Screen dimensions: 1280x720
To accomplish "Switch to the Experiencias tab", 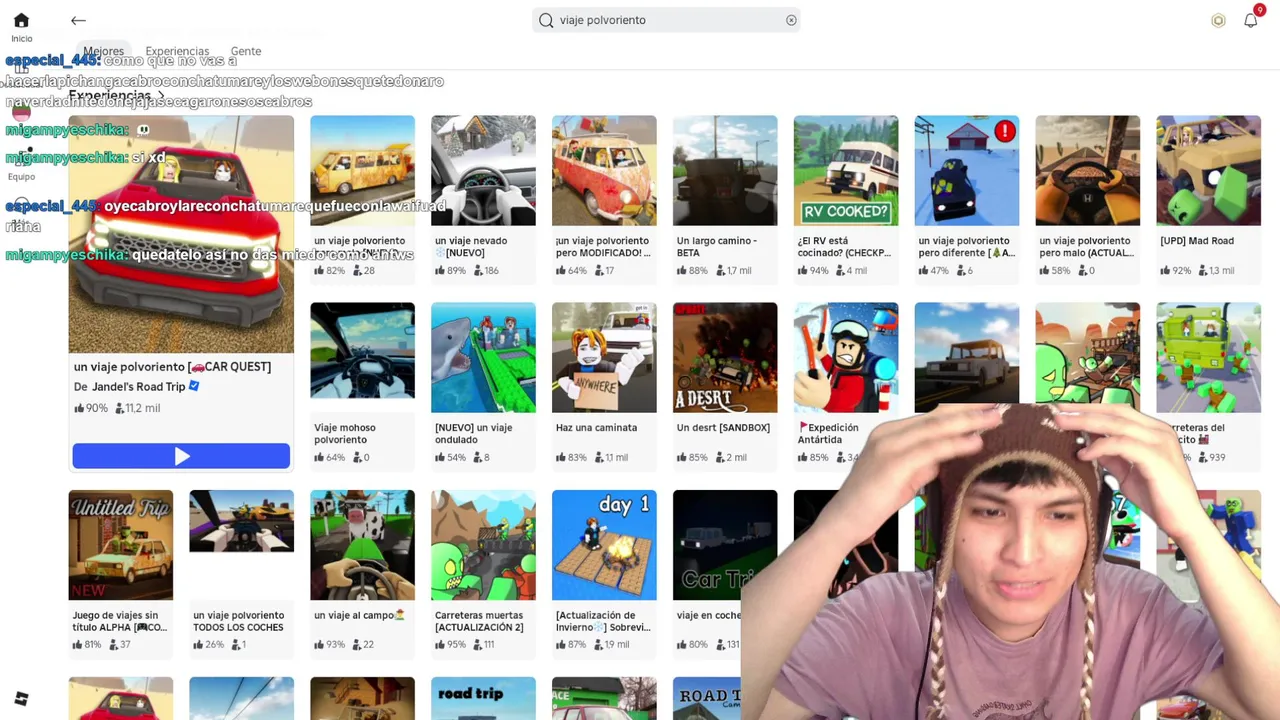I will [x=177, y=51].
